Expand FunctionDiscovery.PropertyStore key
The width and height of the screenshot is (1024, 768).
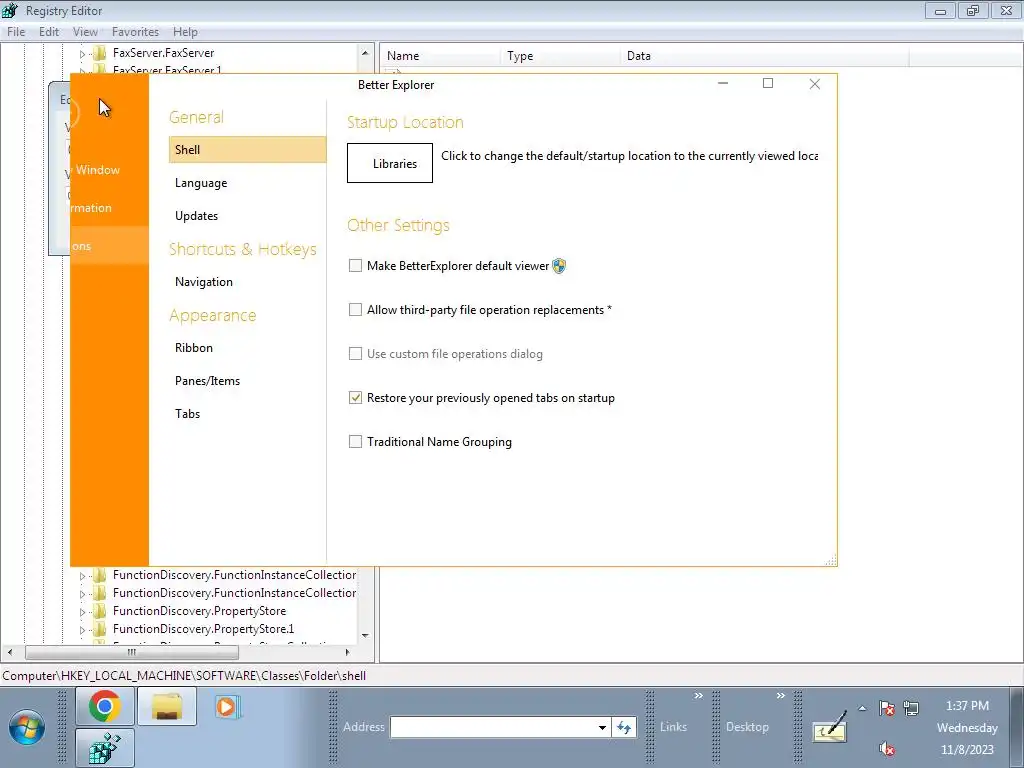tap(82, 612)
